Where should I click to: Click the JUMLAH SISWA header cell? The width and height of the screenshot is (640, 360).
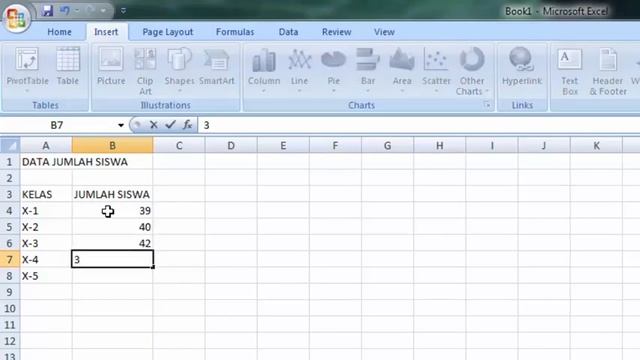[112, 195]
